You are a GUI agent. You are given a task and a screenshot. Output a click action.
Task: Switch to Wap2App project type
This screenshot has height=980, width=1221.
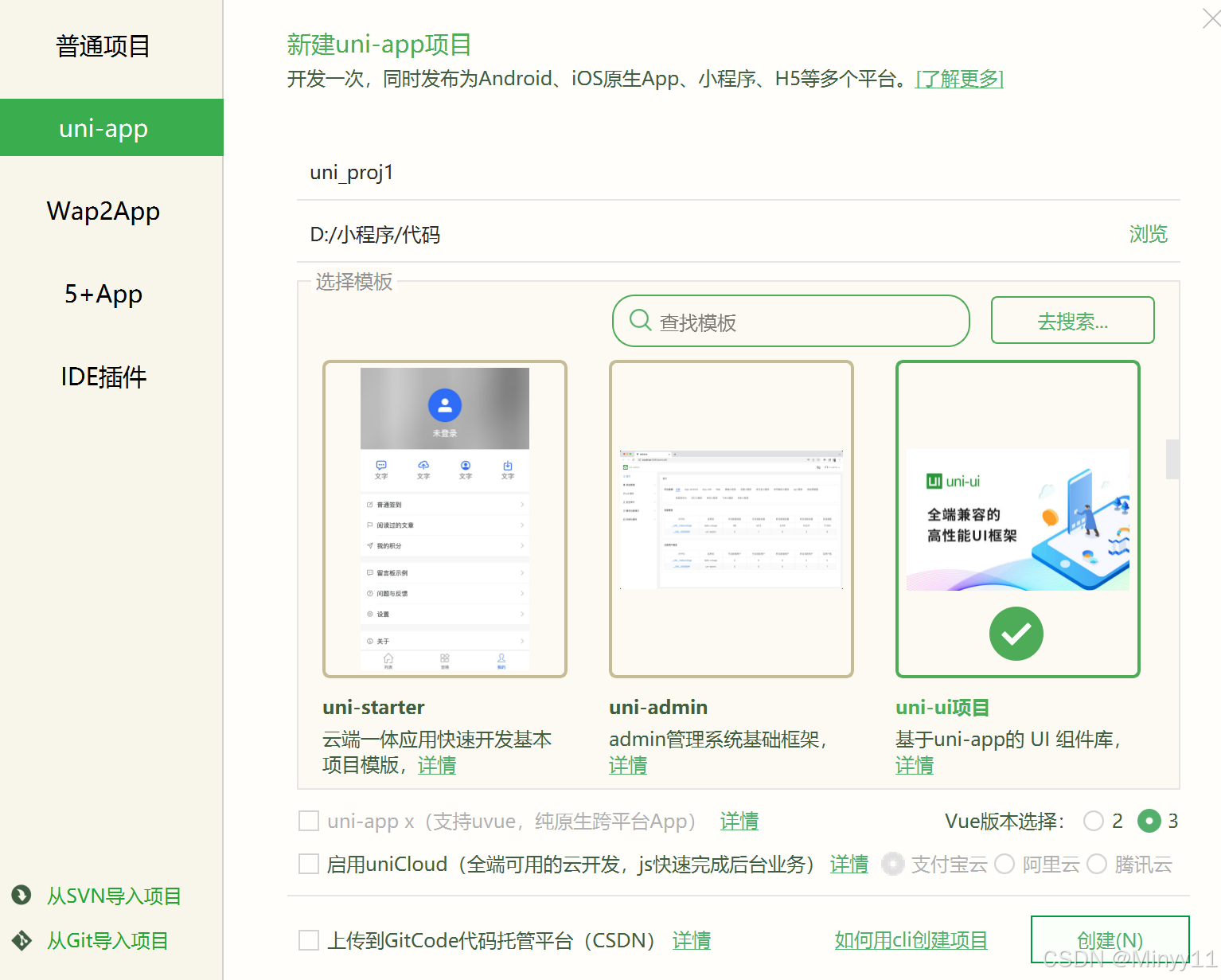click(103, 211)
